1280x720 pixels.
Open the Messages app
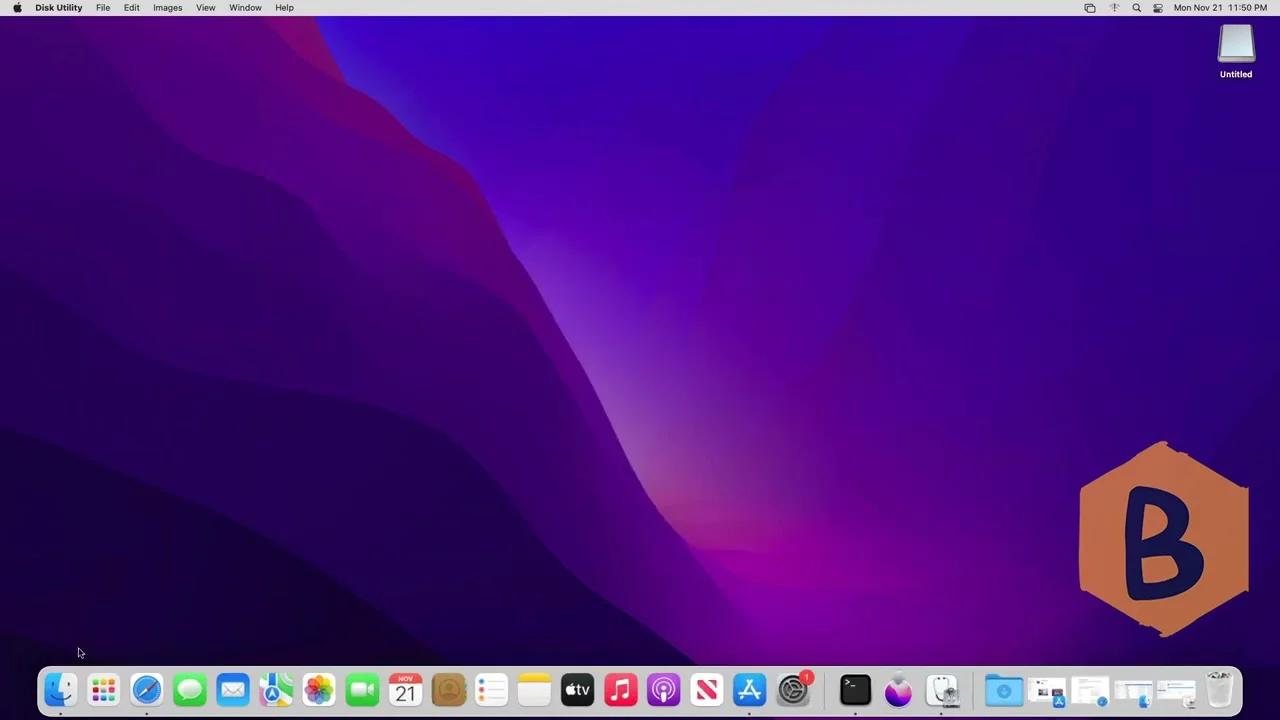[x=189, y=689]
